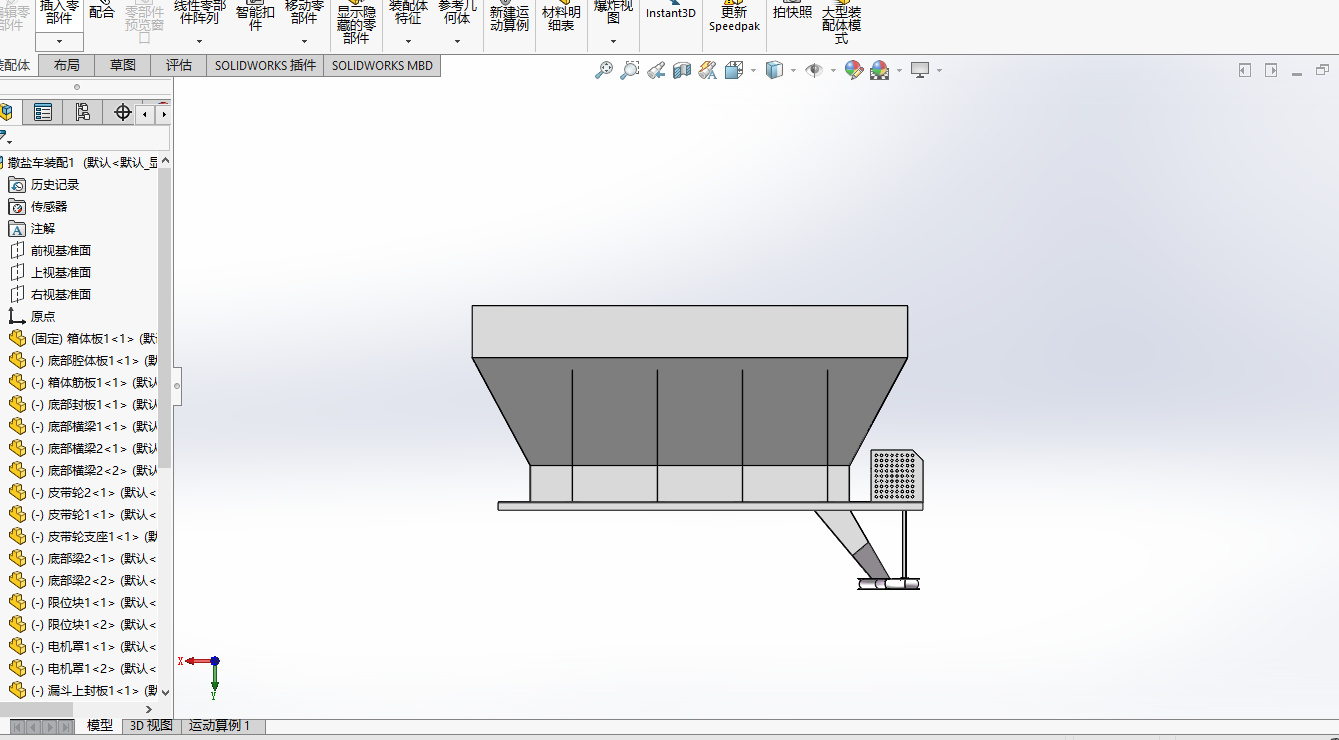
Task: Click the manager tabs left-scroll arrow
Action: click(146, 114)
